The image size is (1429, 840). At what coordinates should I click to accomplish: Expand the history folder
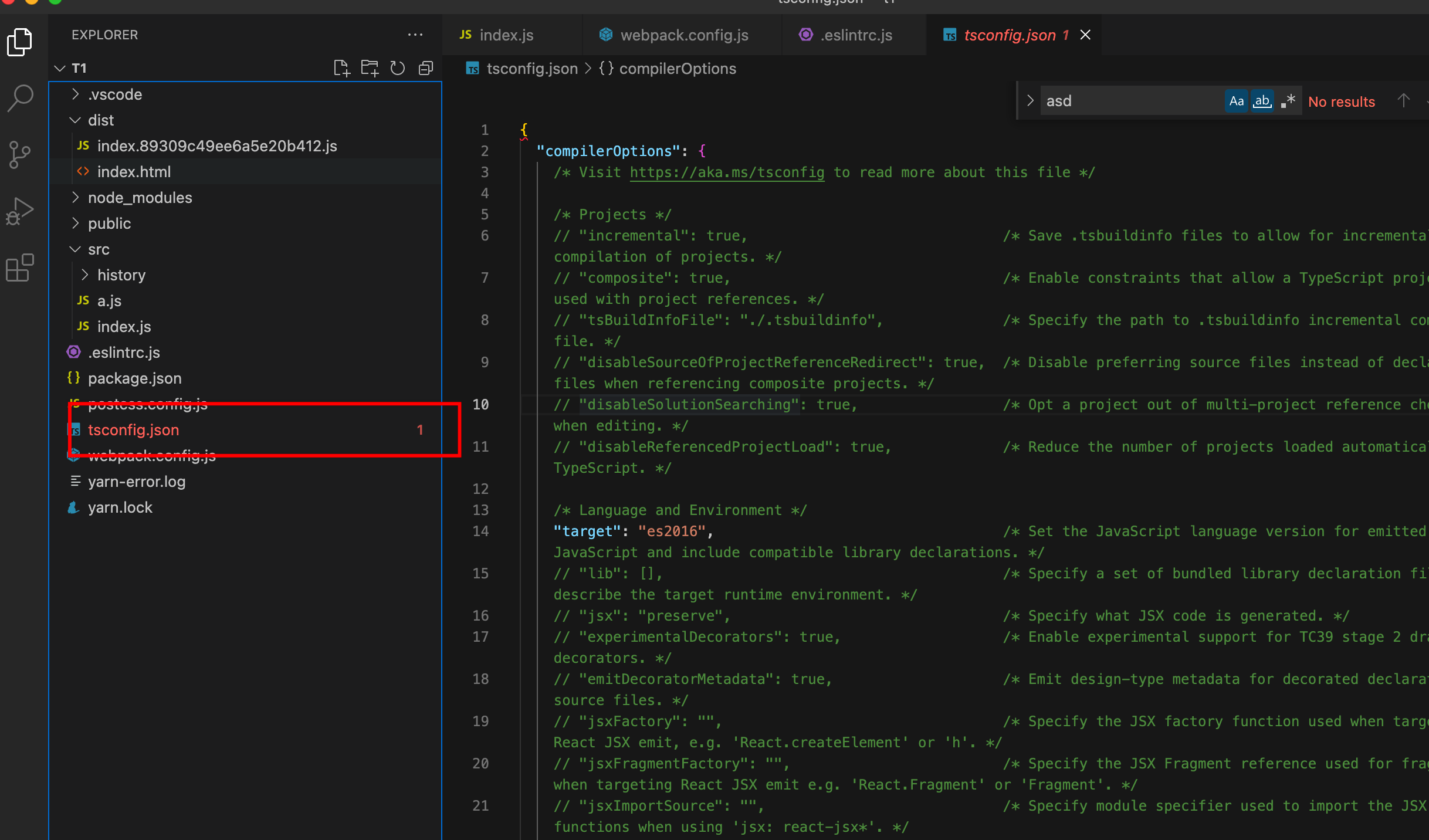click(84, 275)
